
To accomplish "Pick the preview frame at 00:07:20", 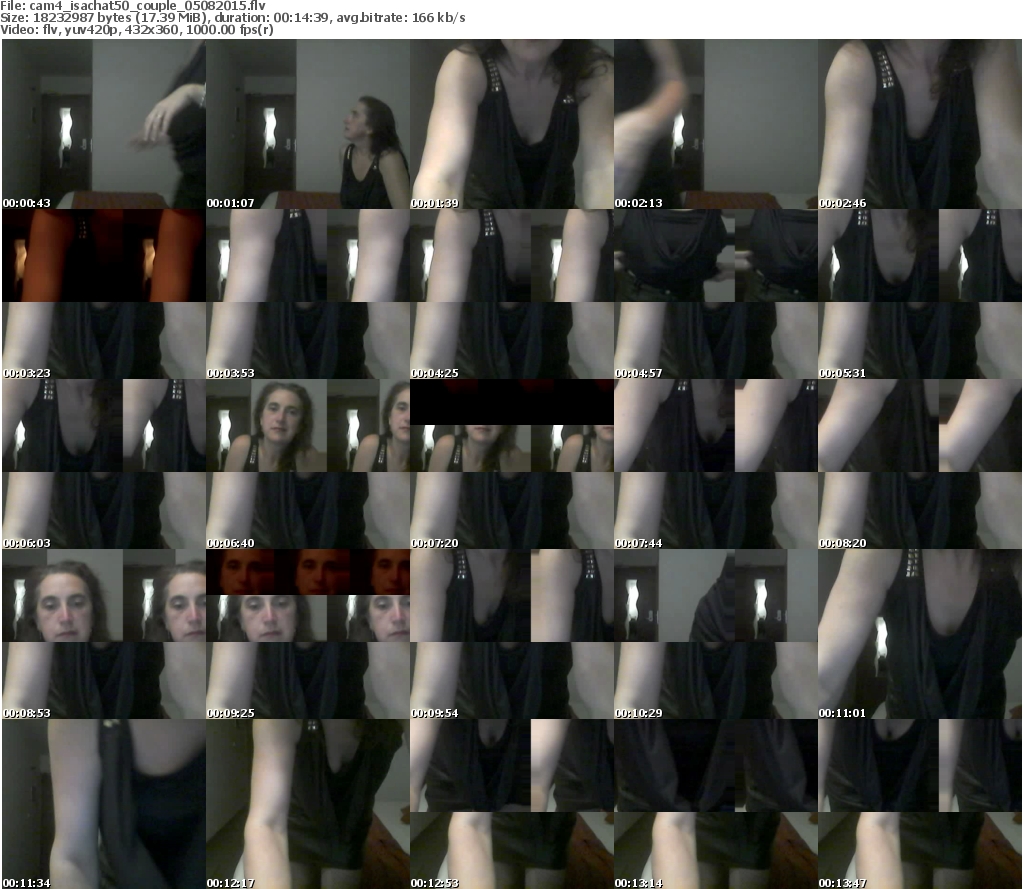I will click(x=512, y=464).
